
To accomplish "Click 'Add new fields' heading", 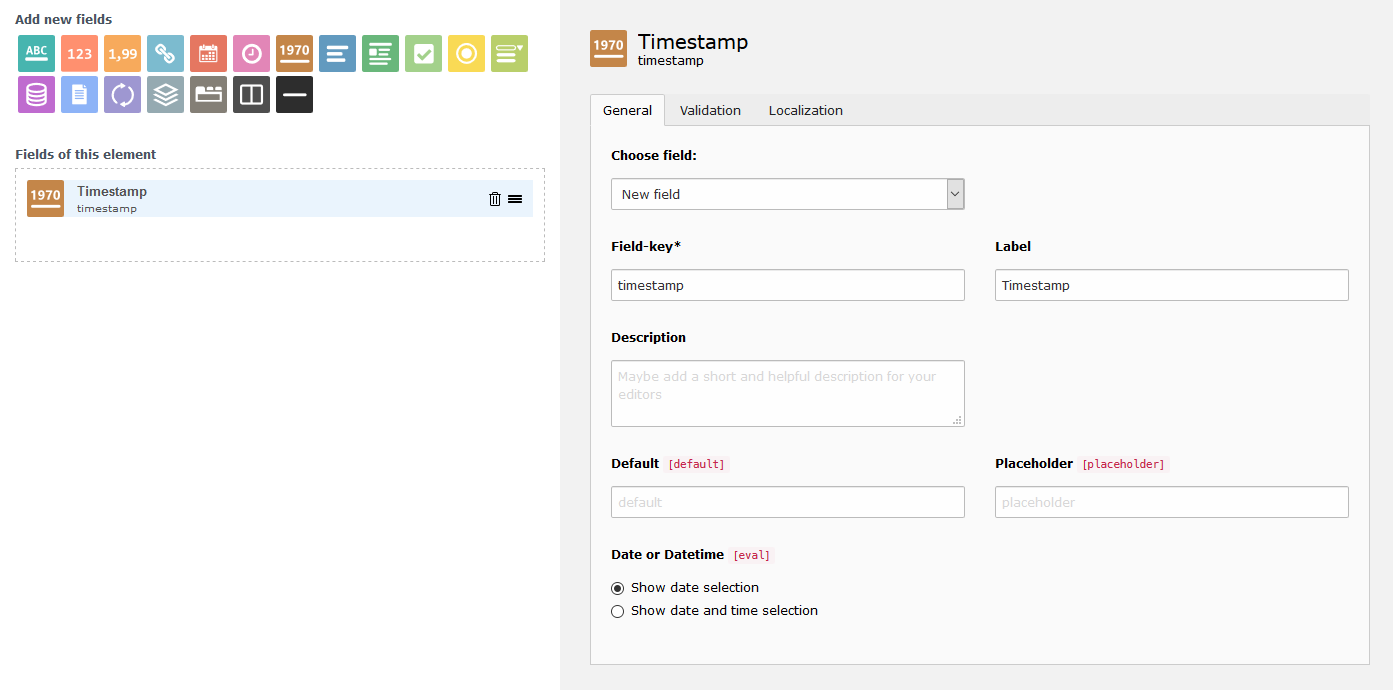I will (63, 19).
